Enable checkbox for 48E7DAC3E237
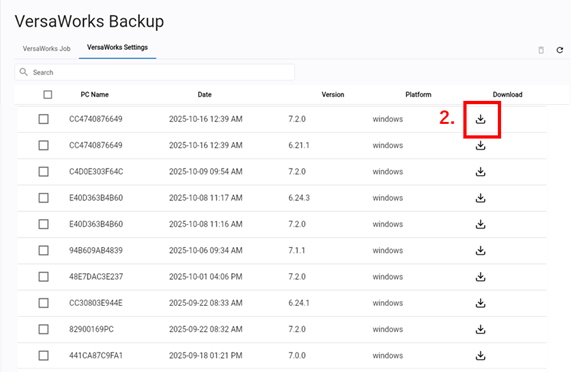This screenshot has height=372, width=571. pos(44,277)
